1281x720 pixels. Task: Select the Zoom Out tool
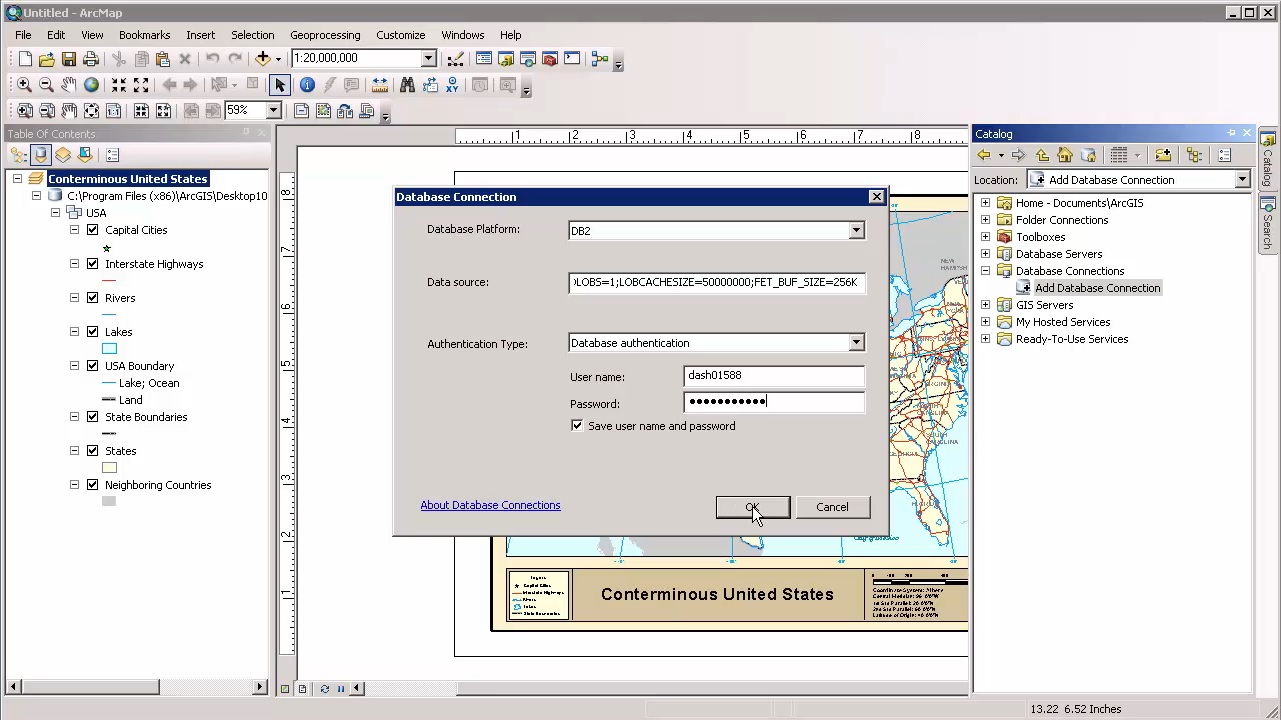click(46, 86)
